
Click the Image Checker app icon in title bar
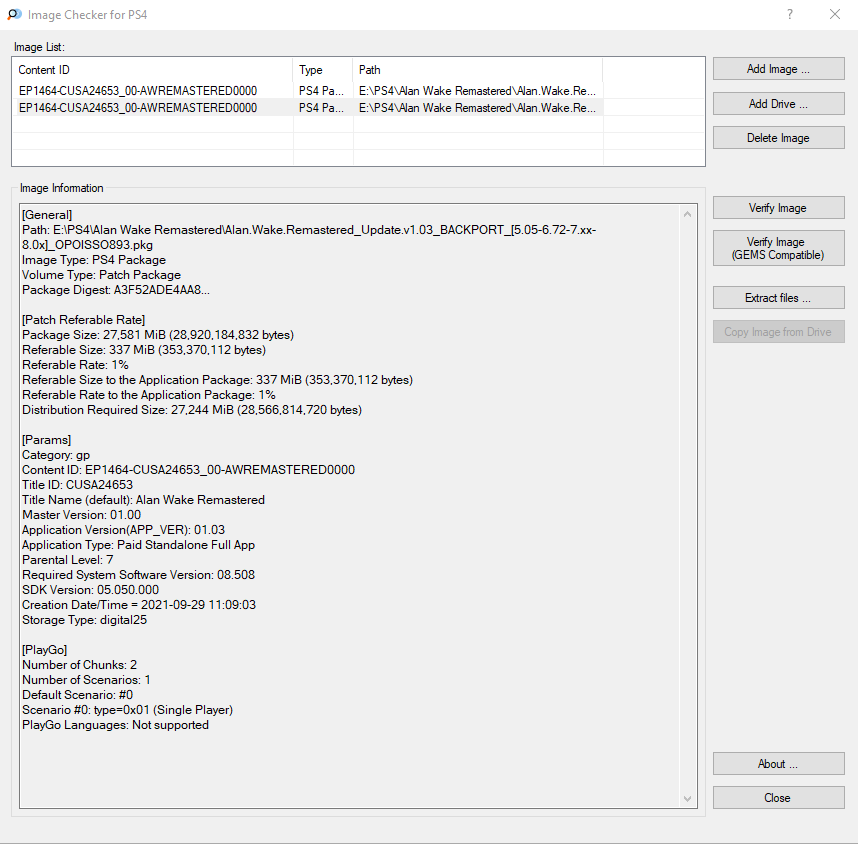(x=14, y=14)
